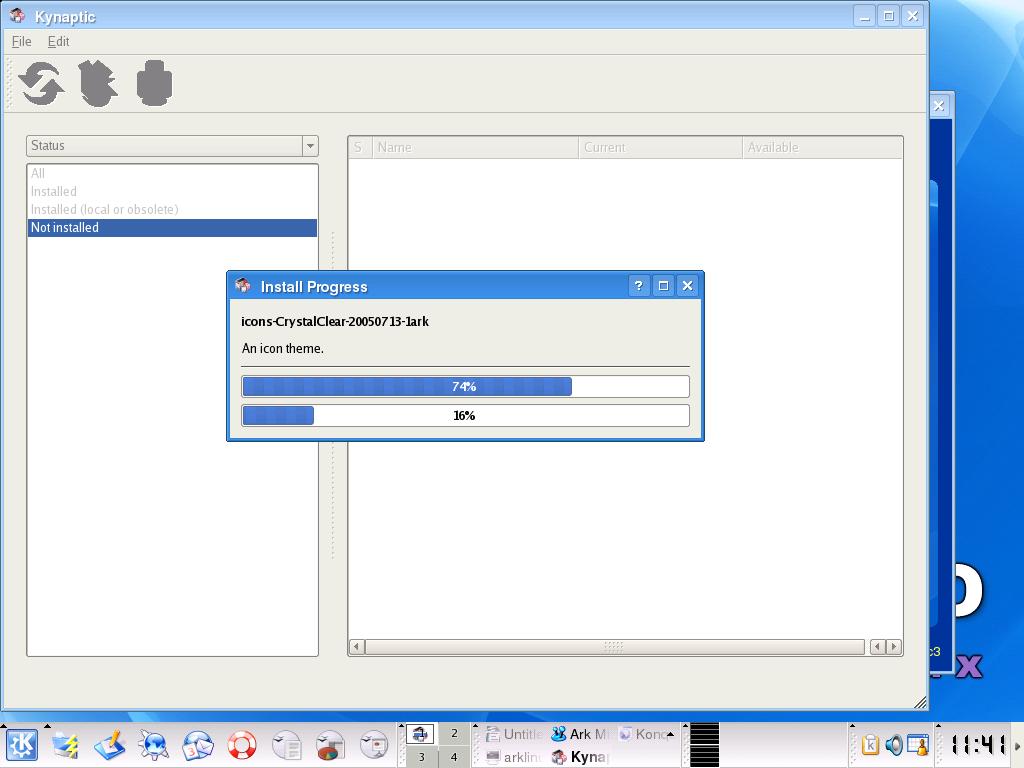Select the 'Installed' status filter
The width and height of the screenshot is (1024, 768).
point(172,191)
